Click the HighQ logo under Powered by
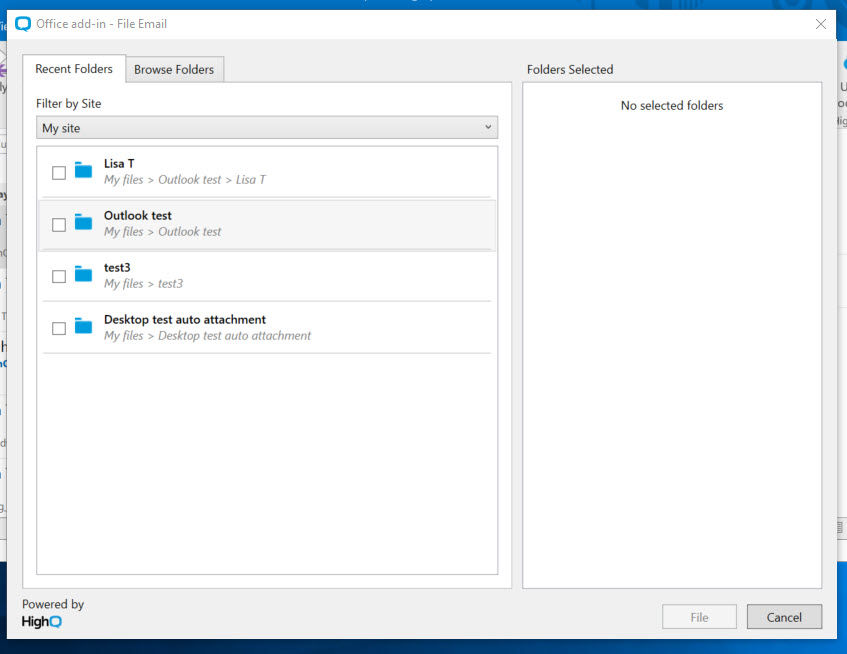847x654 pixels. 42,622
